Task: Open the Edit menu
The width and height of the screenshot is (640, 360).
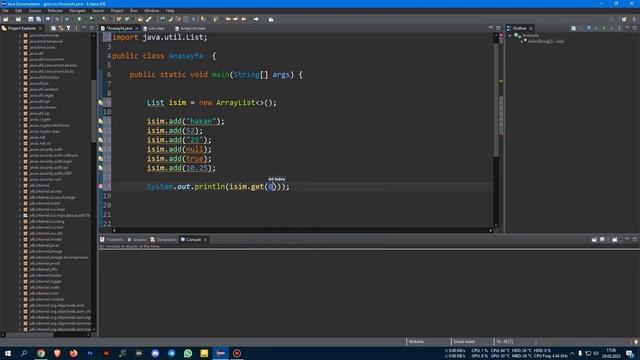Action: point(18,11)
